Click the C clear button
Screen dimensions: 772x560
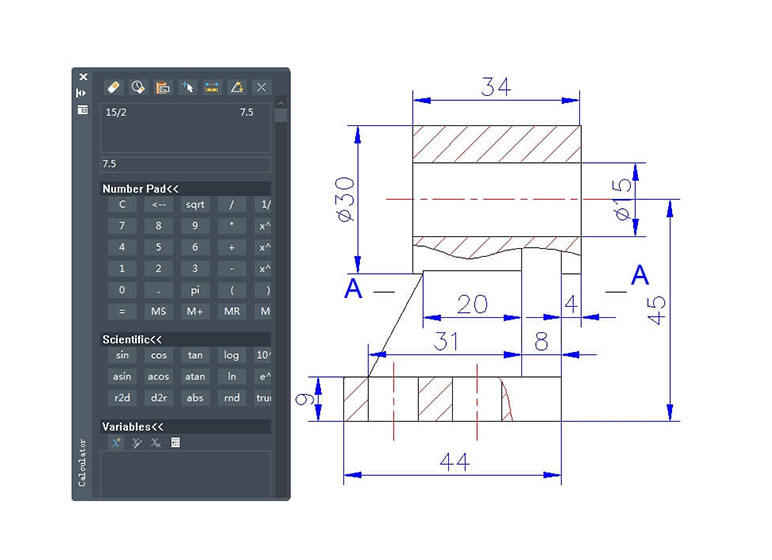pyautogui.click(x=122, y=204)
